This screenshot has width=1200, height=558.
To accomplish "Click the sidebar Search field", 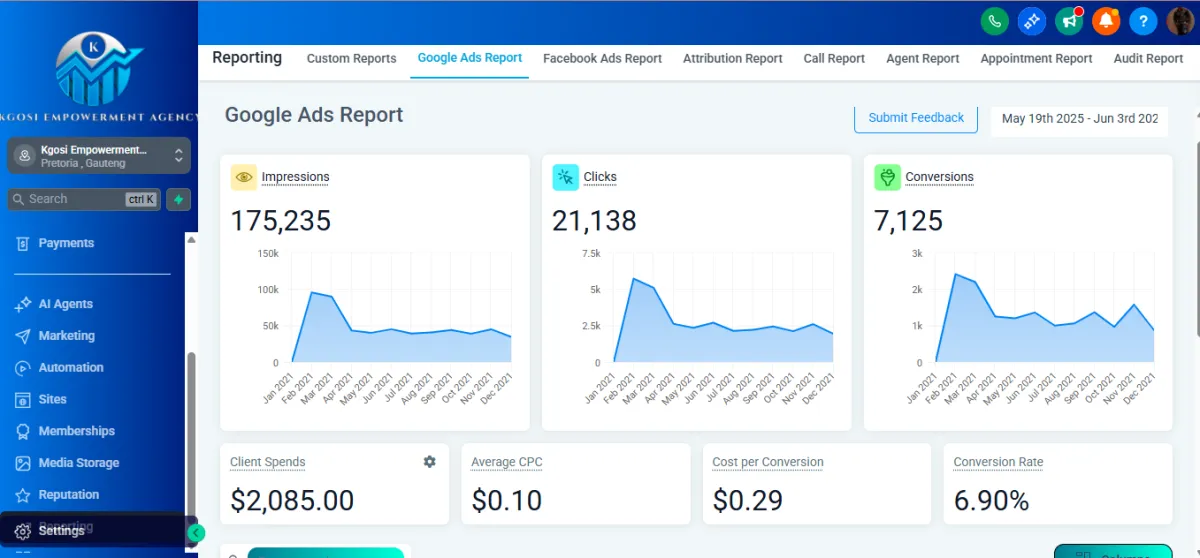I will point(84,199).
